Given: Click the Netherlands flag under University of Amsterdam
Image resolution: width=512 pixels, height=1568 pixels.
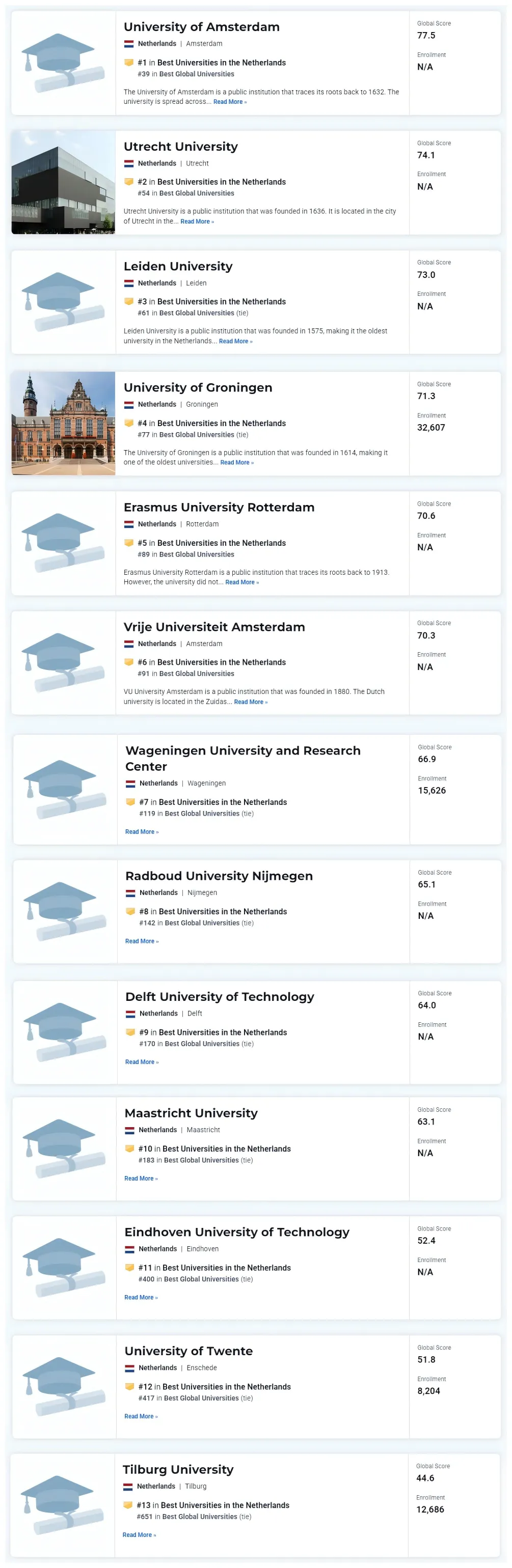Looking at the screenshot, I should click(129, 44).
